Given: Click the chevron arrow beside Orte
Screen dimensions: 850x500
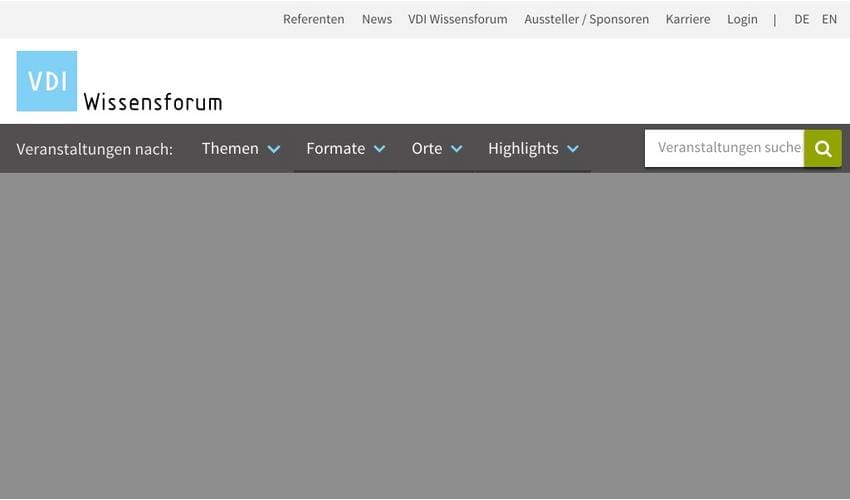Looking at the screenshot, I should pyautogui.click(x=456, y=149).
